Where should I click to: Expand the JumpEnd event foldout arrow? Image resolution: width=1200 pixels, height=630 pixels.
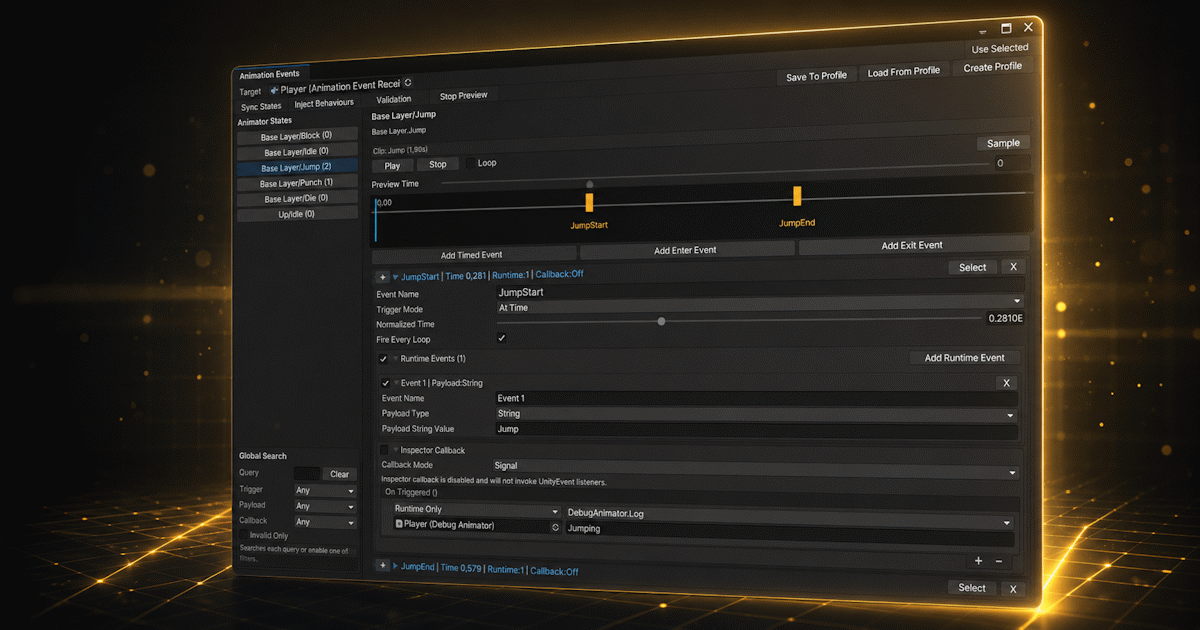point(395,567)
